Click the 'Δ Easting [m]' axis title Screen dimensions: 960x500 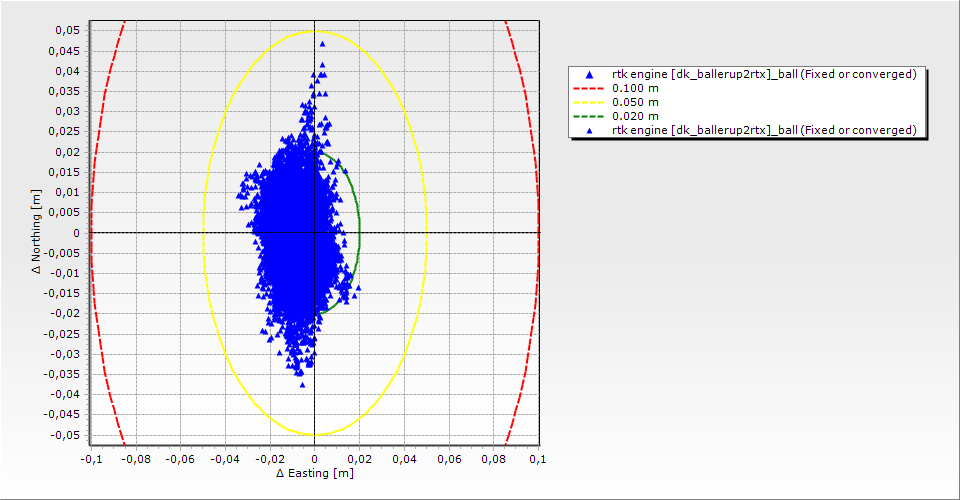click(x=315, y=473)
